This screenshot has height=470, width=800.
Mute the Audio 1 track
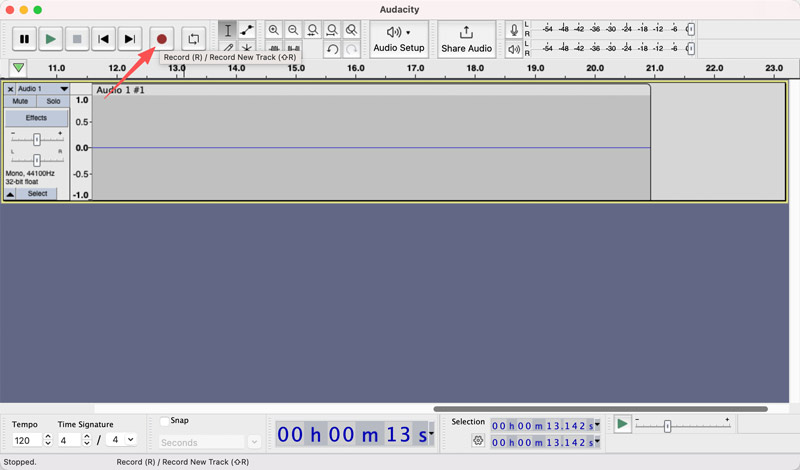click(20, 101)
